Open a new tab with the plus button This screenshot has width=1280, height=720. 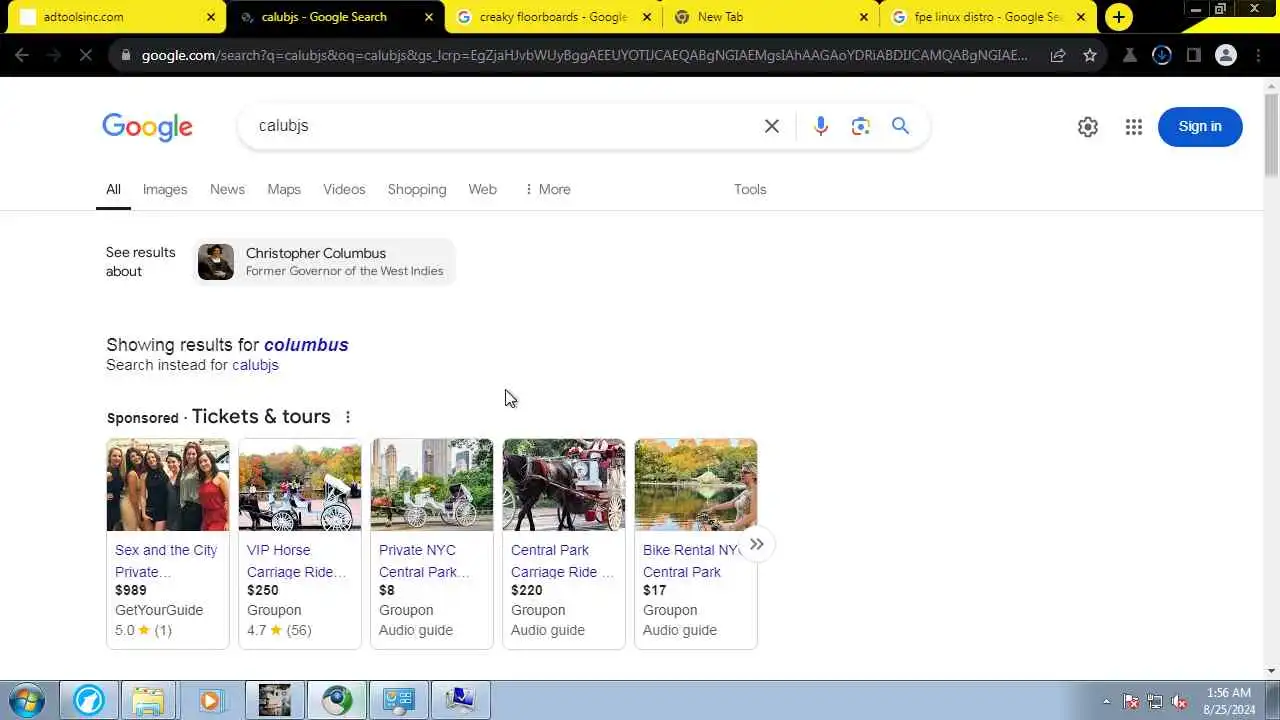tap(1118, 17)
